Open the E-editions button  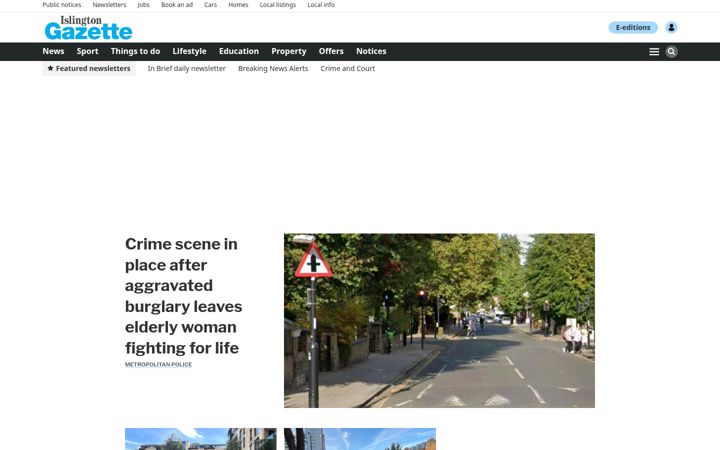633,28
